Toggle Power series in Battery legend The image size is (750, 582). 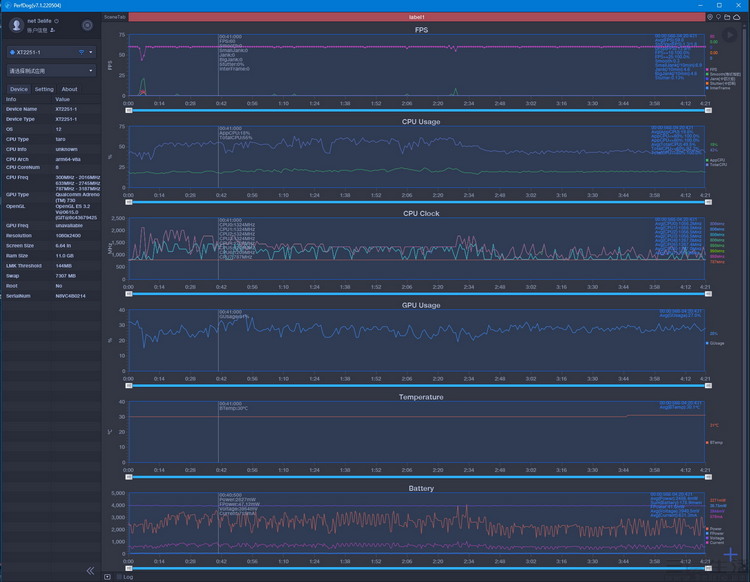point(714,529)
